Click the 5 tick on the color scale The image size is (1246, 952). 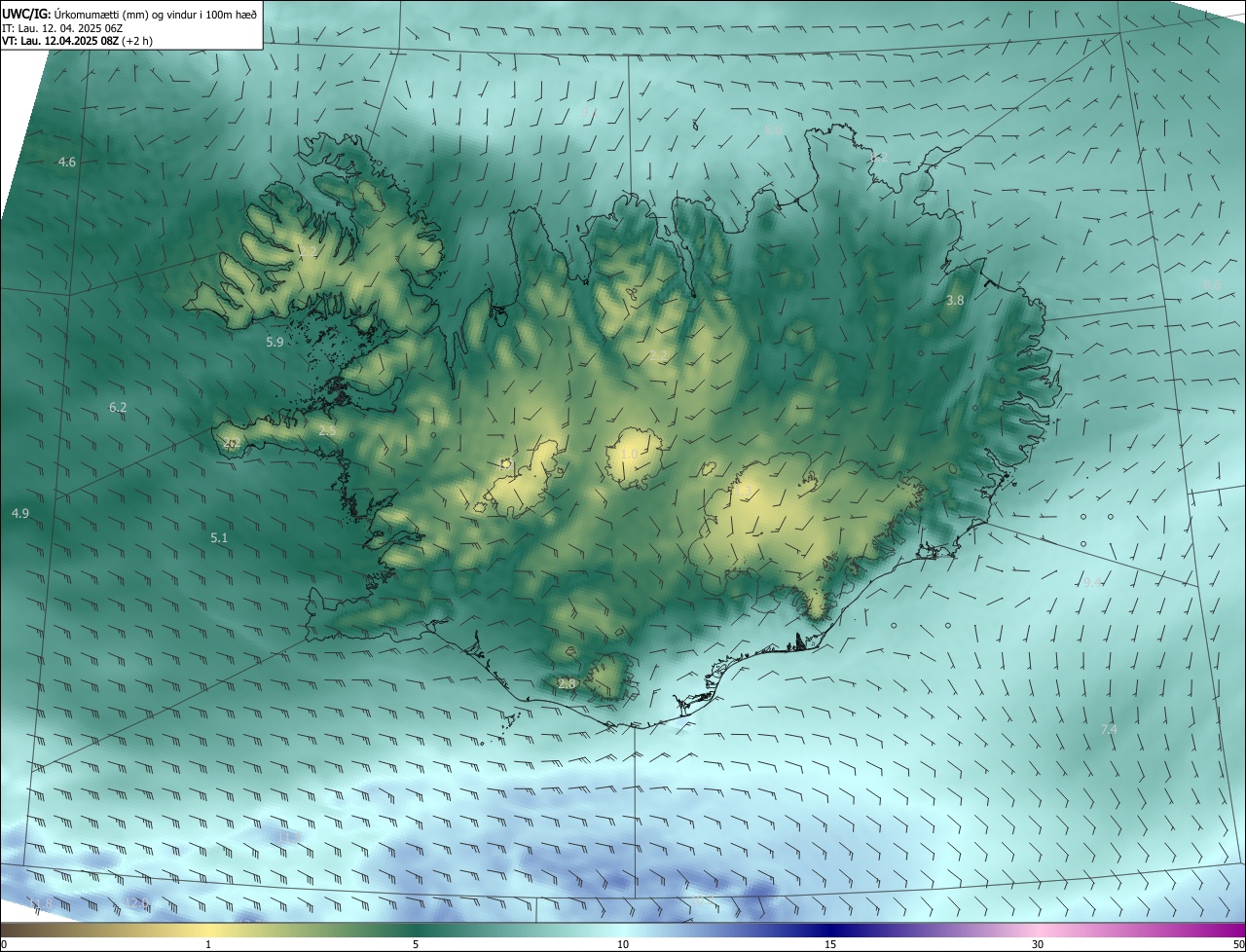[x=416, y=944]
